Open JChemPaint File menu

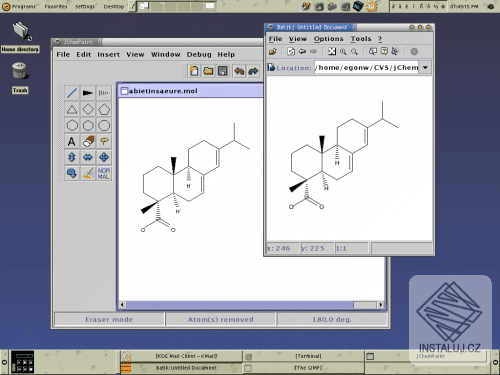(x=63, y=54)
